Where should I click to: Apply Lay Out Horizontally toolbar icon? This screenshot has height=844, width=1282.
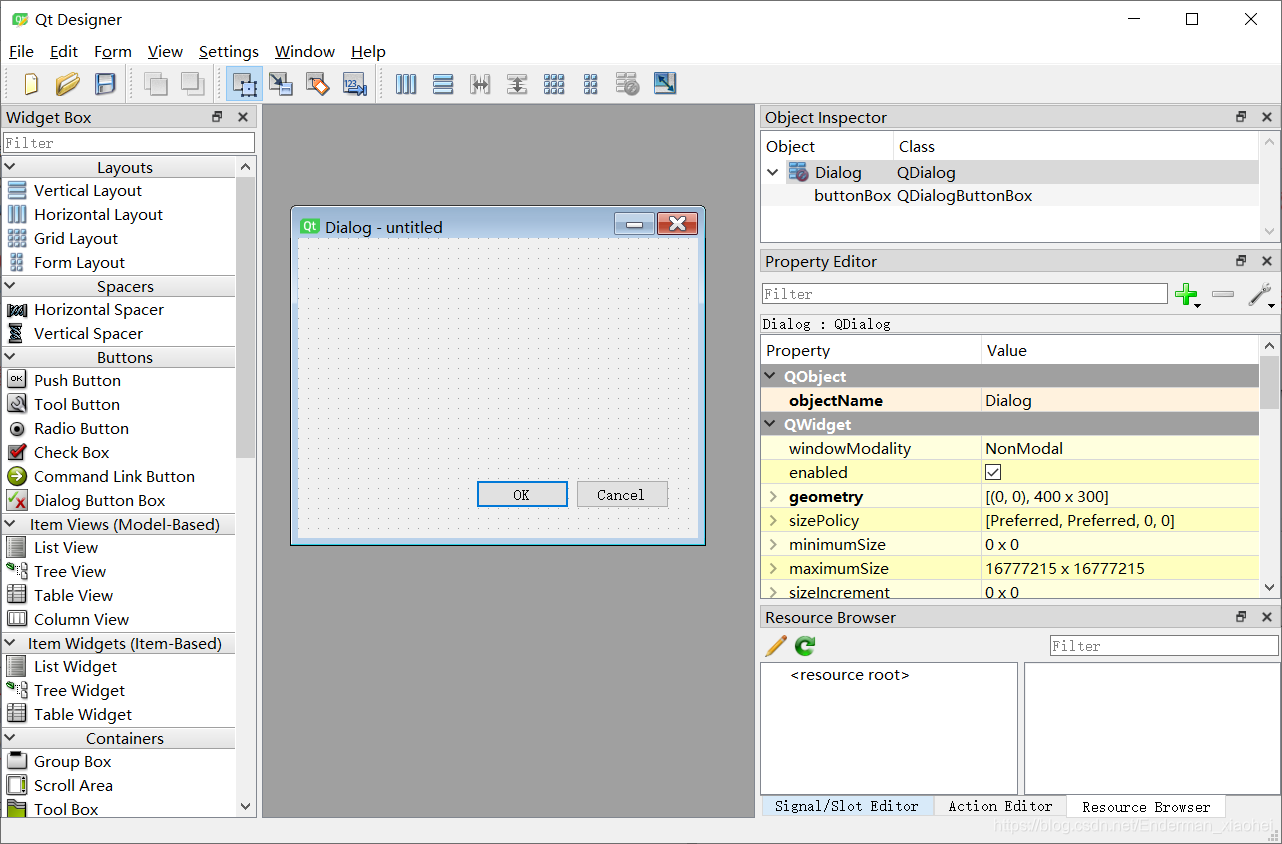click(x=406, y=84)
